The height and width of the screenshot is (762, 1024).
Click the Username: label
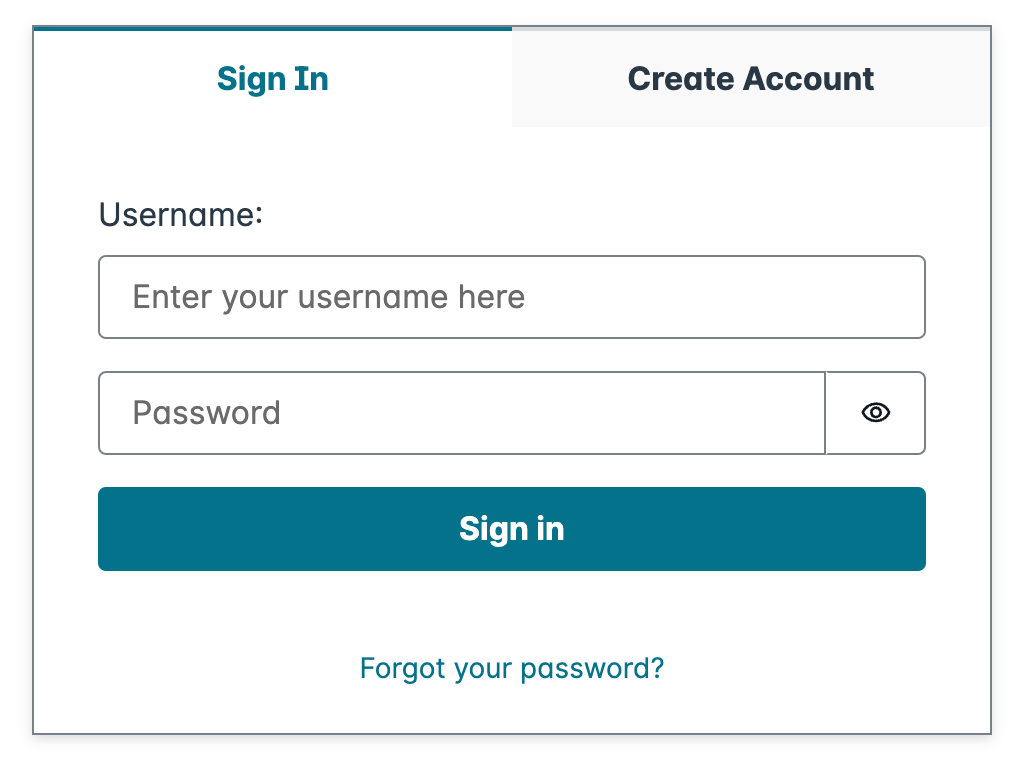[180, 214]
